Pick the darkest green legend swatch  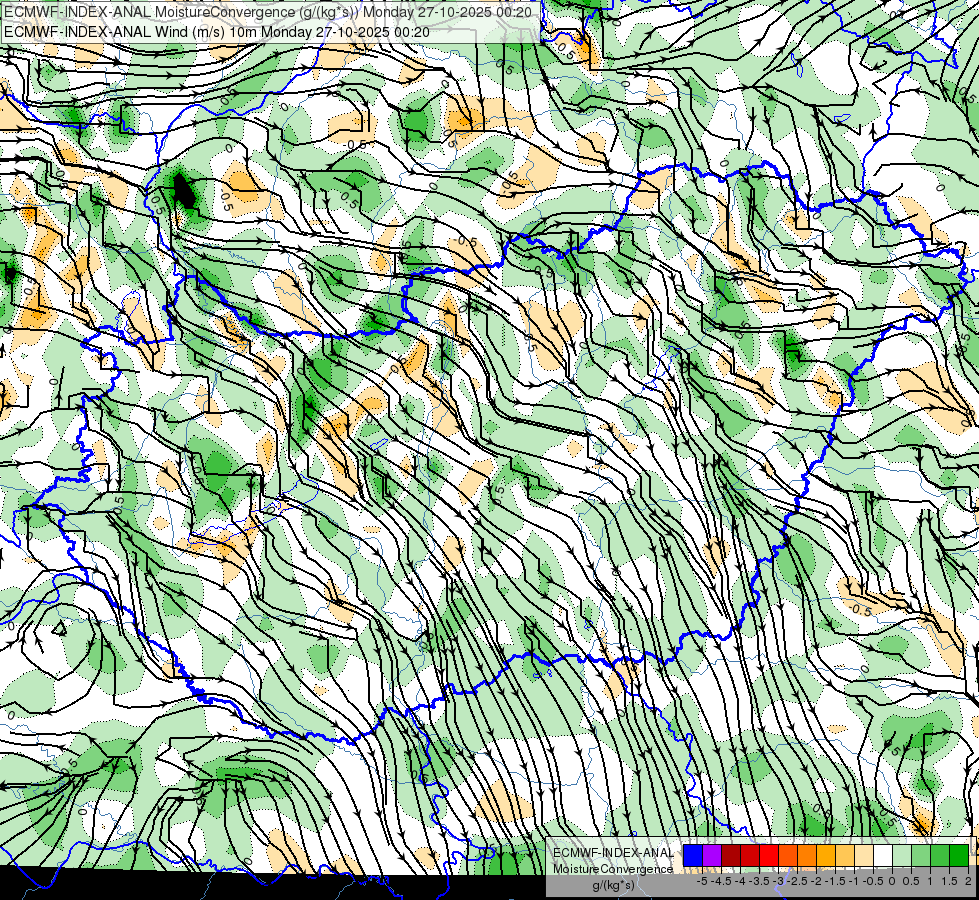click(x=959, y=856)
